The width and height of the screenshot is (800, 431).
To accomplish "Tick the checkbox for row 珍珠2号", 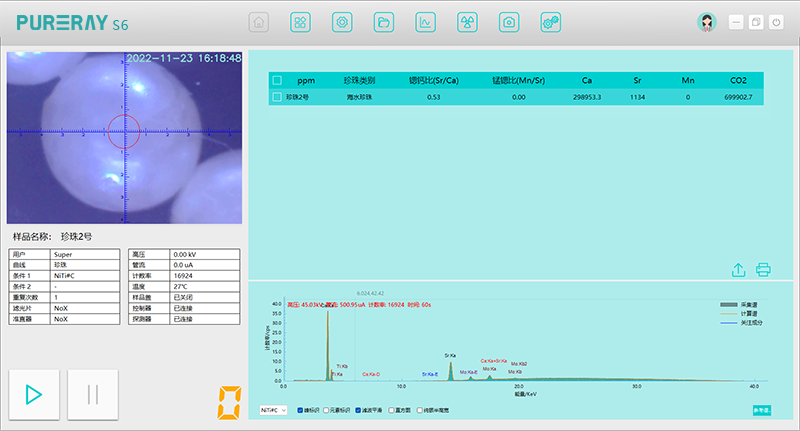I will 277,97.
